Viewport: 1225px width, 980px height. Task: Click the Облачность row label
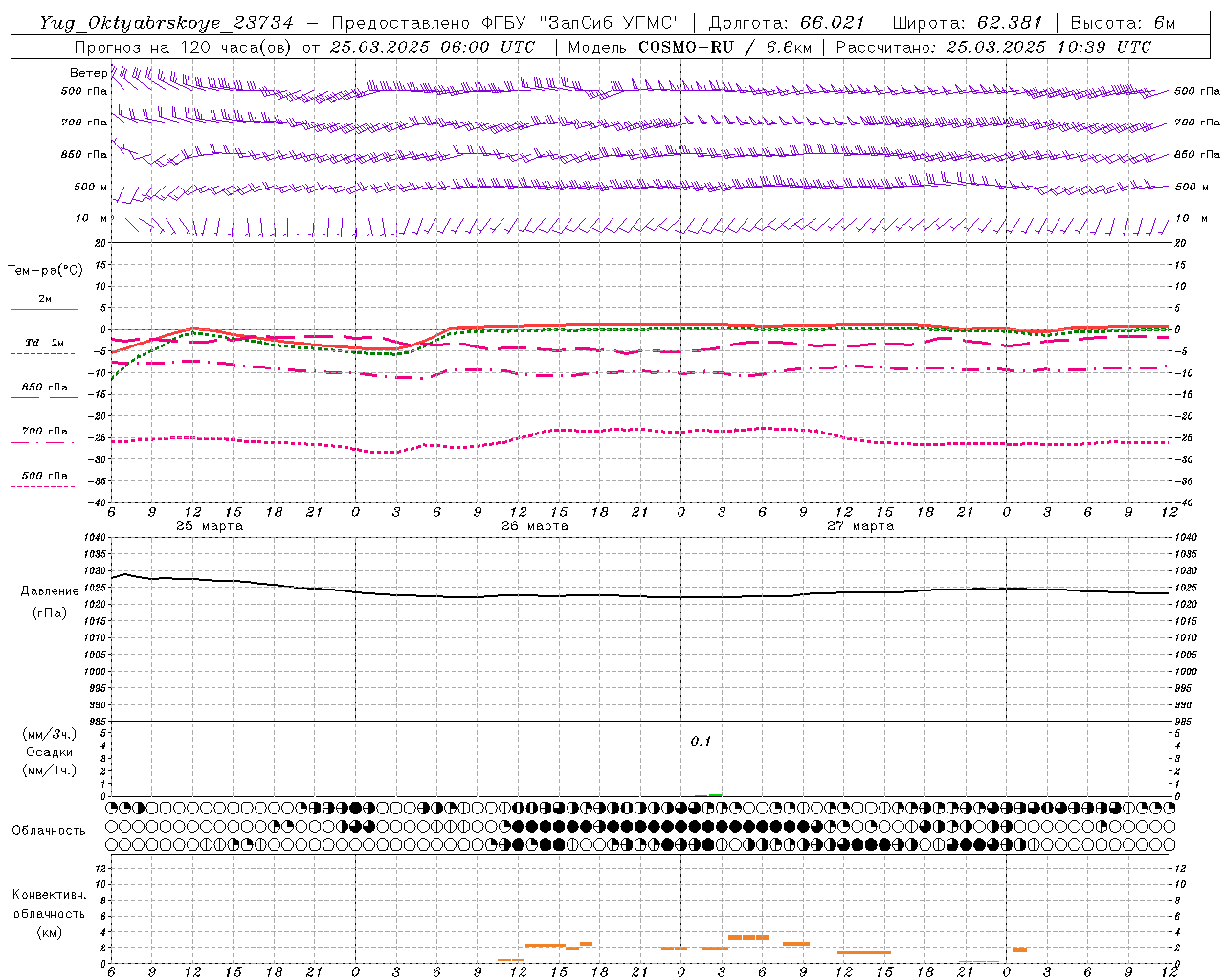point(49,830)
